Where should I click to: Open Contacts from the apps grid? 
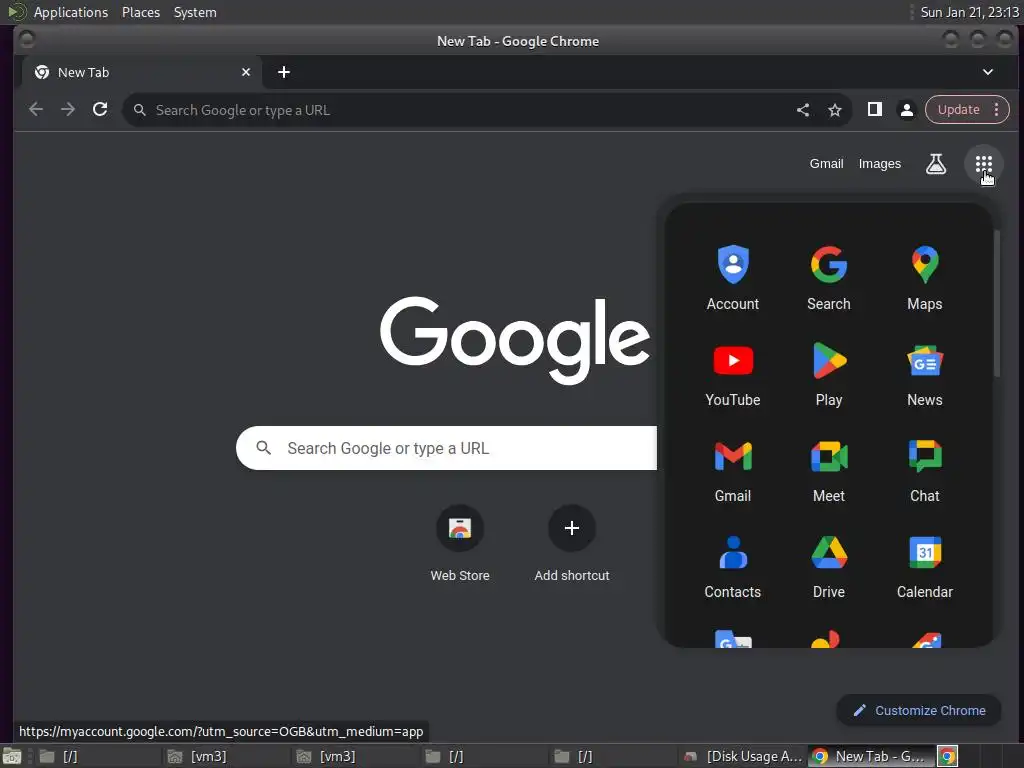(733, 566)
